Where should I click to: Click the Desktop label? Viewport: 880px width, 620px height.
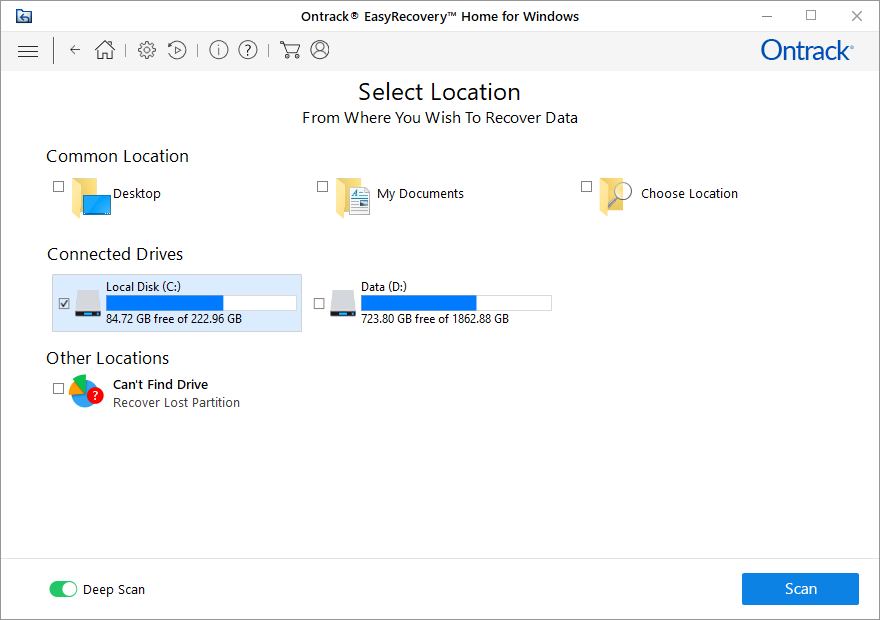coord(137,194)
